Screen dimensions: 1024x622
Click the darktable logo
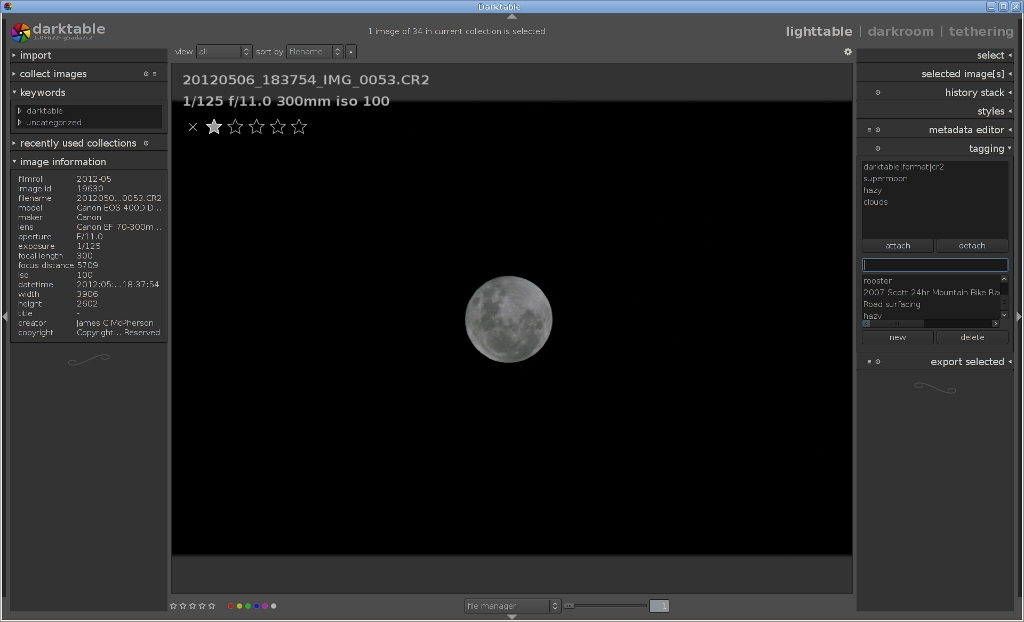click(x=21, y=32)
